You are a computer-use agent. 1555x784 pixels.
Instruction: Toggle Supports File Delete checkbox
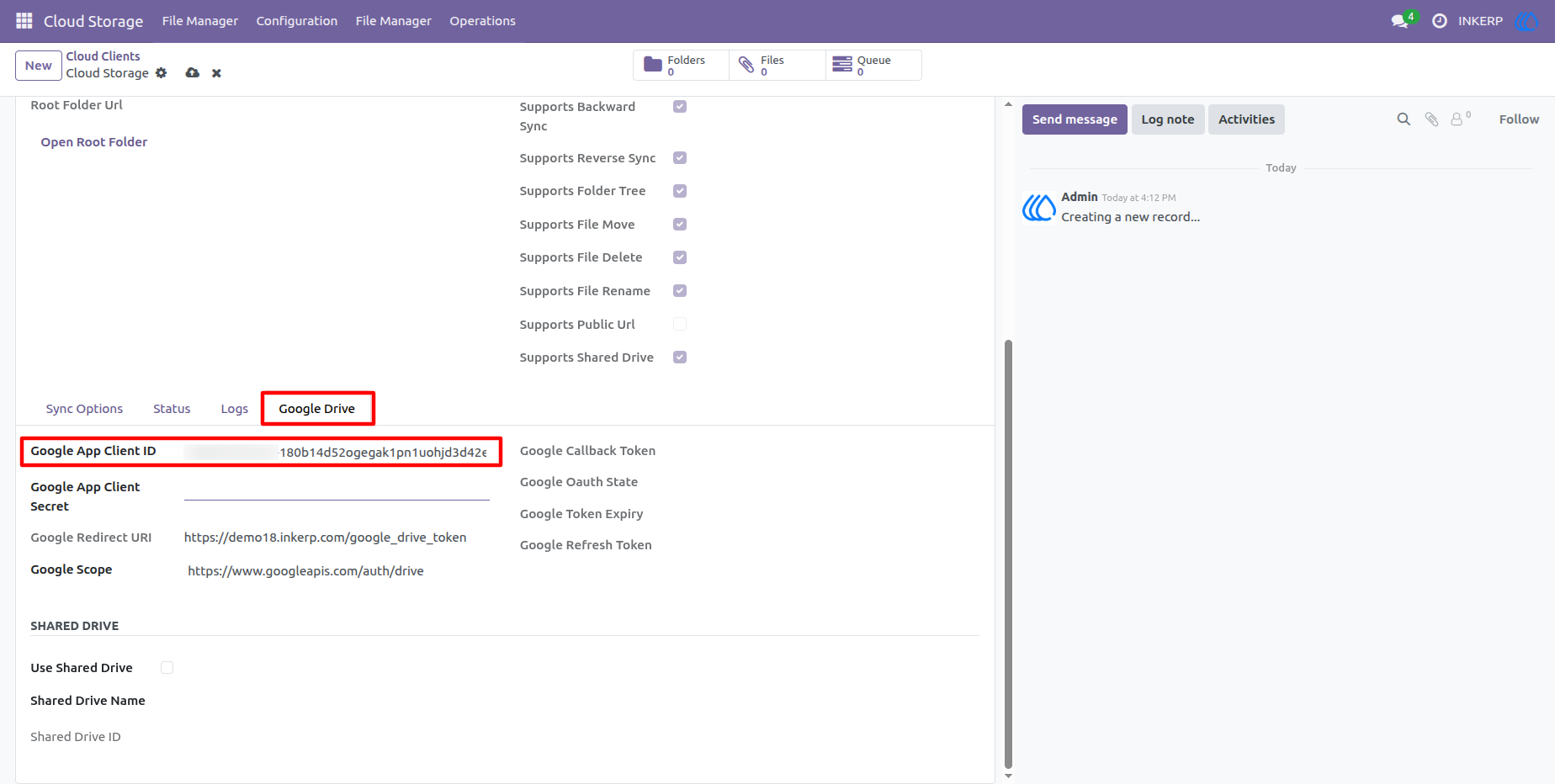click(x=680, y=257)
